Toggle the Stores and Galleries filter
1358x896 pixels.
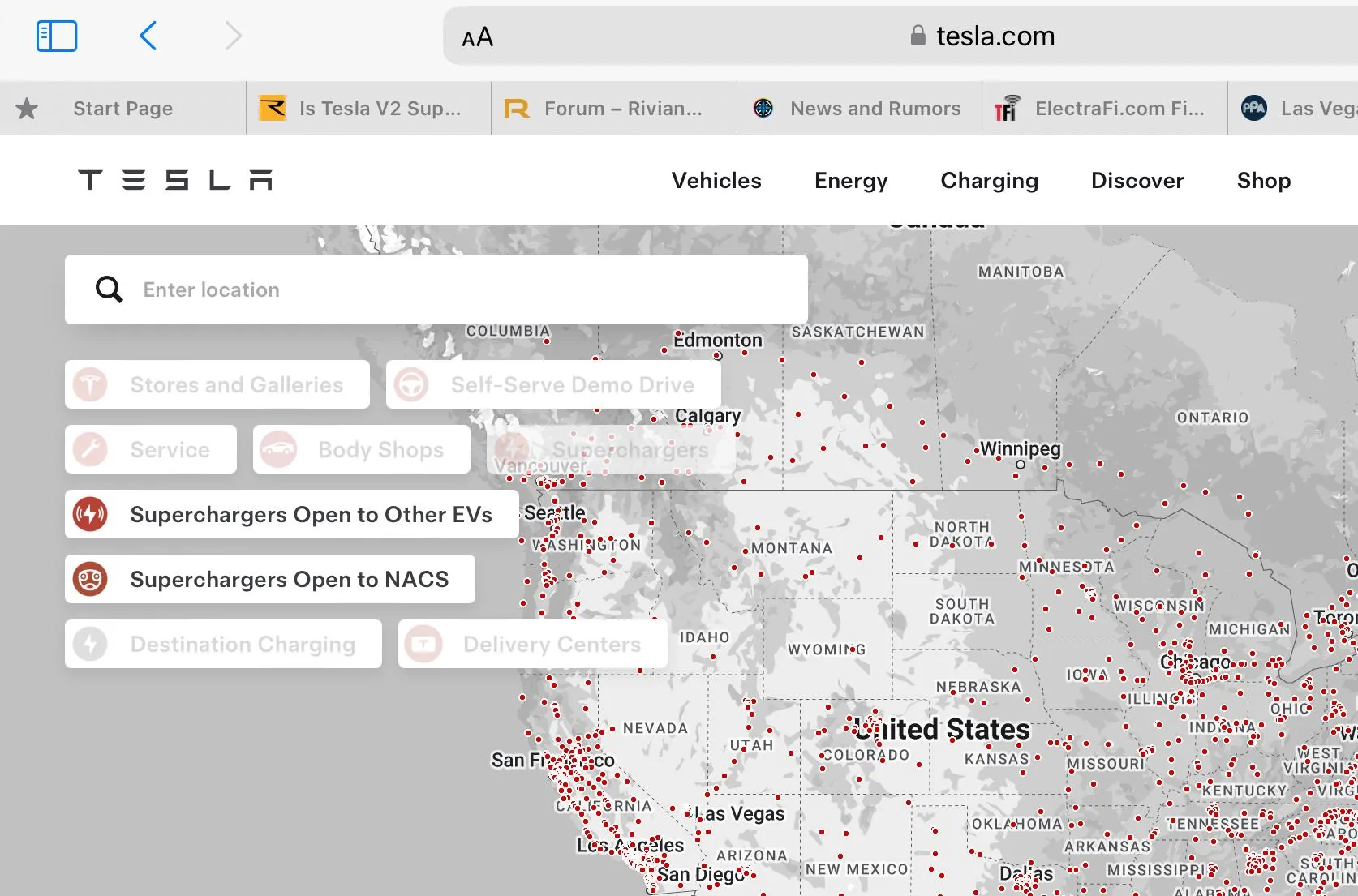pyautogui.click(x=217, y=384)
